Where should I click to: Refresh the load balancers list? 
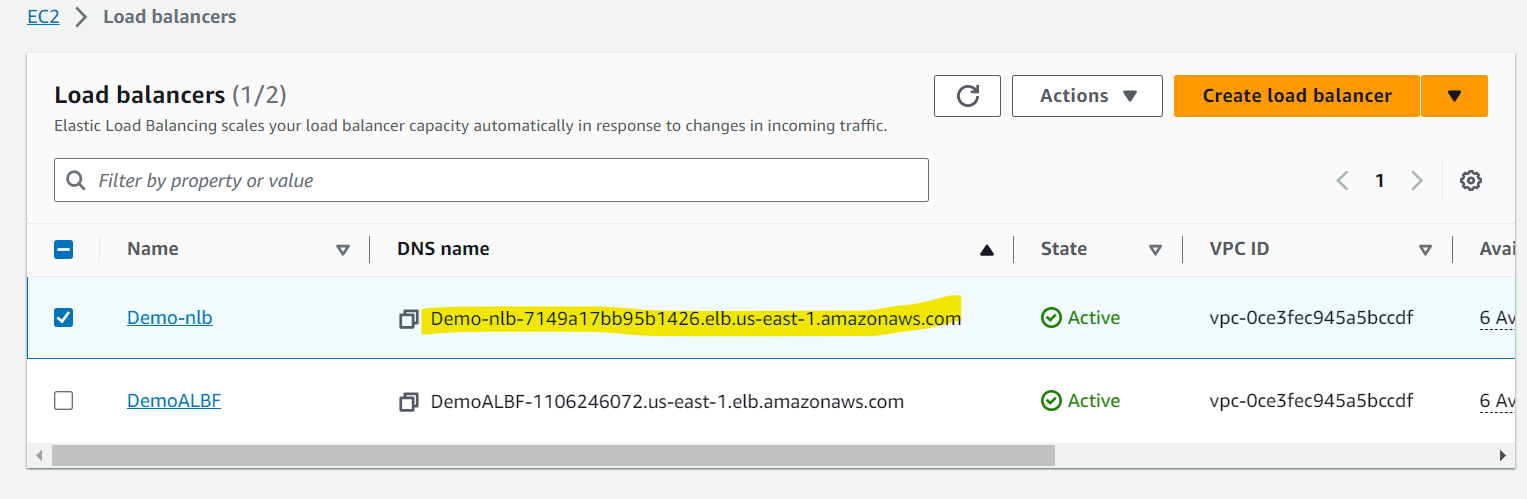pyautogui.click(x=967, y=96)
